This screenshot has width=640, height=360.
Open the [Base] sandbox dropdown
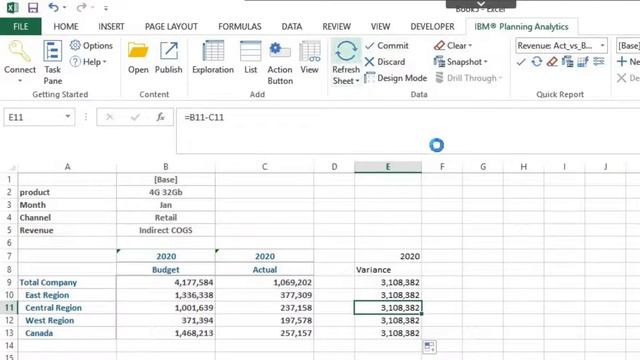[628, 46]
